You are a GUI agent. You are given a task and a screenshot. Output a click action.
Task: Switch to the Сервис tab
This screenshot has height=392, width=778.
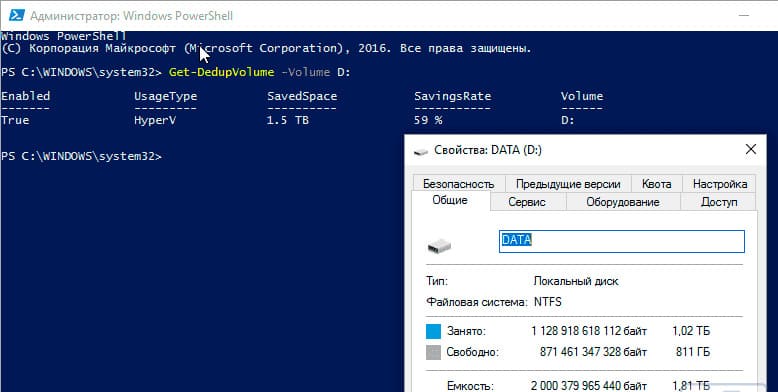coord(527,202)
